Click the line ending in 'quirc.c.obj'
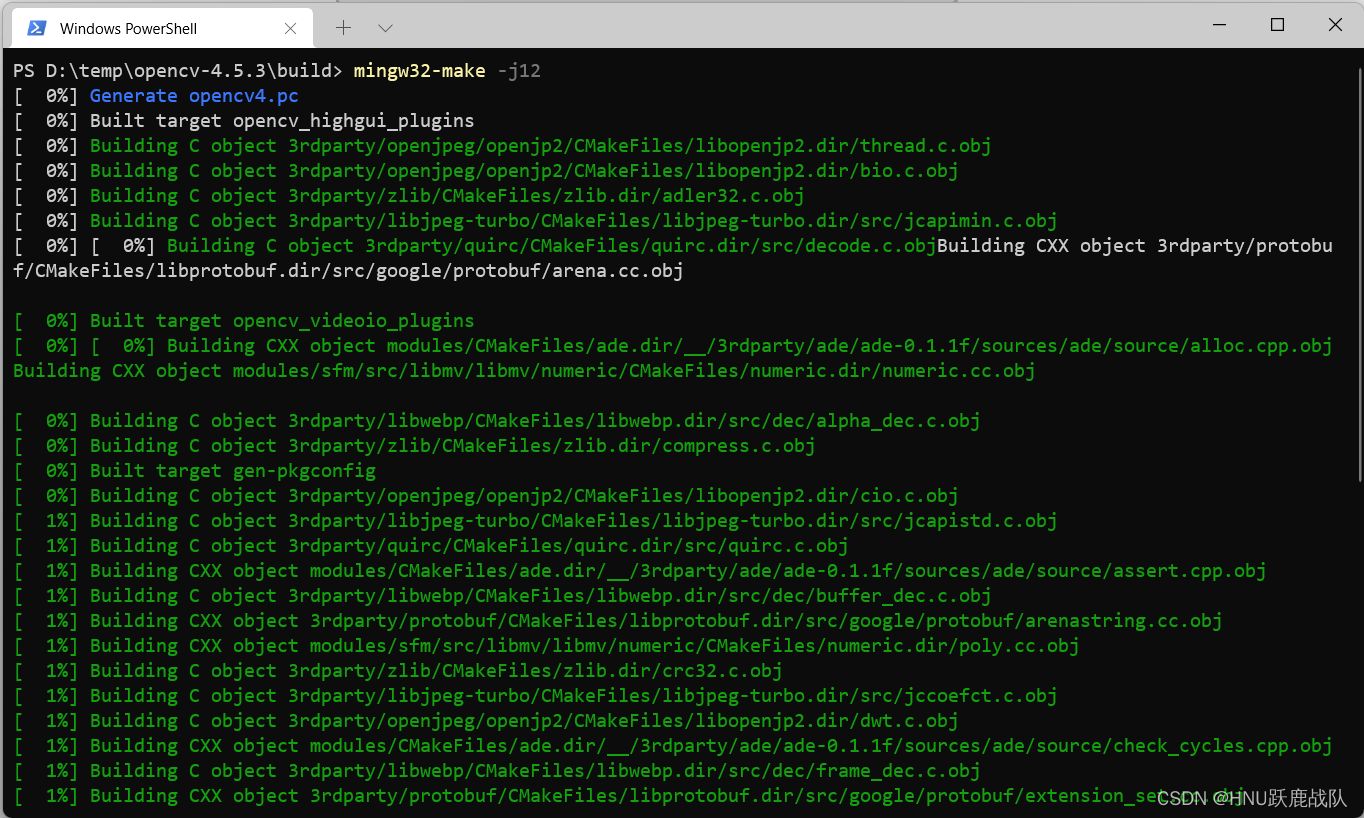The image size is (1364, 818). 431,546
